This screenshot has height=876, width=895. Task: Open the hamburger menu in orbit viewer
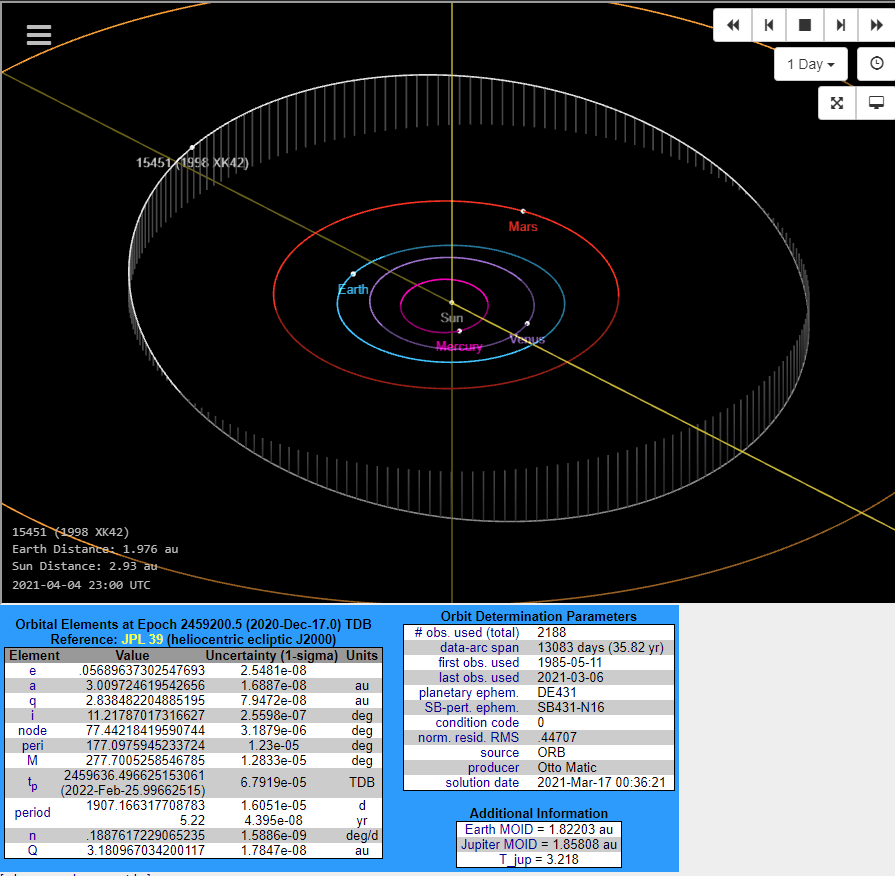(x=39, y=35)
